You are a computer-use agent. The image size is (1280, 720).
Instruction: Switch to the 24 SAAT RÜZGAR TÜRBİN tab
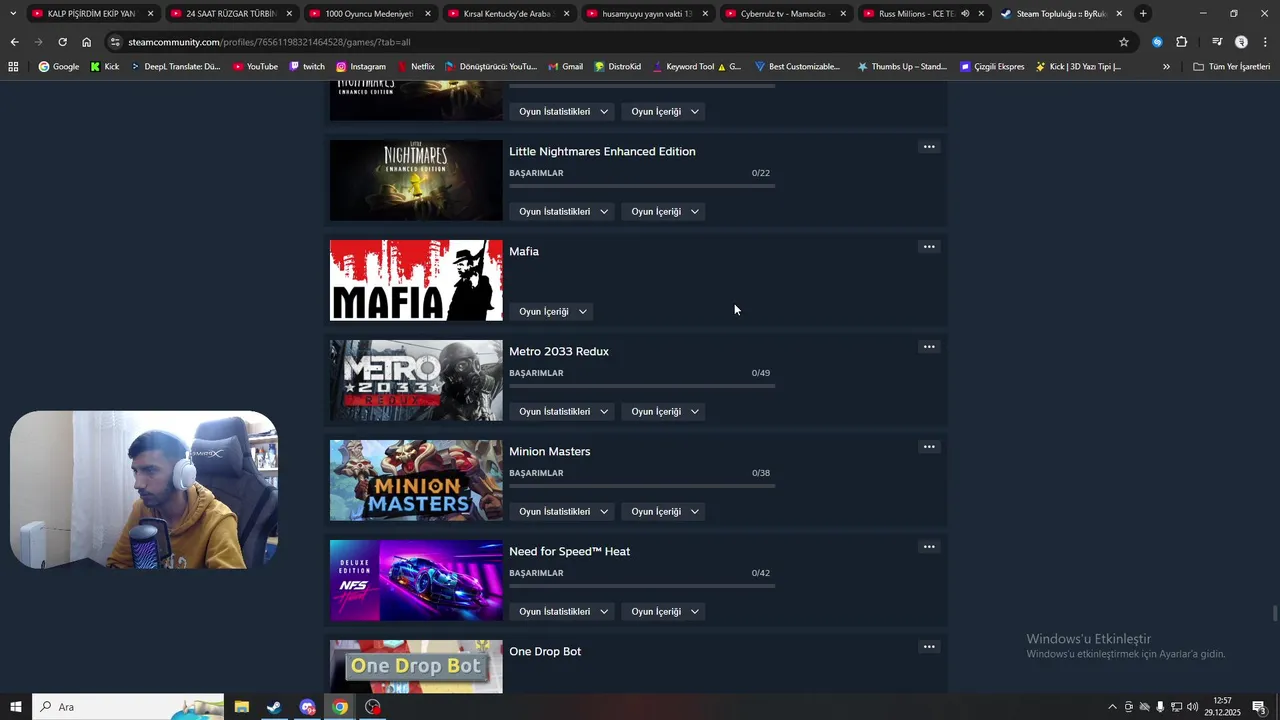click(x=230, y=14)
